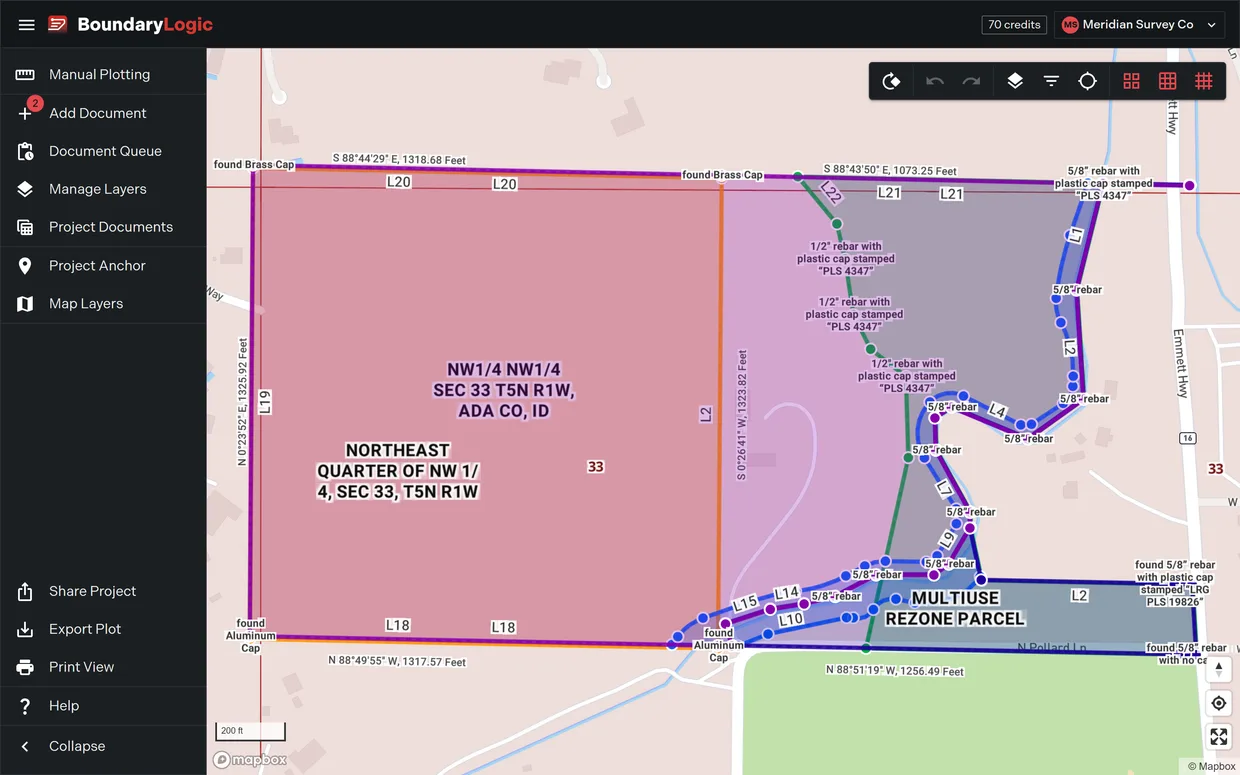Open the hamburger menu
Image resolution: width=1240 pixels, height=775 pixels.
pos(27,24)
